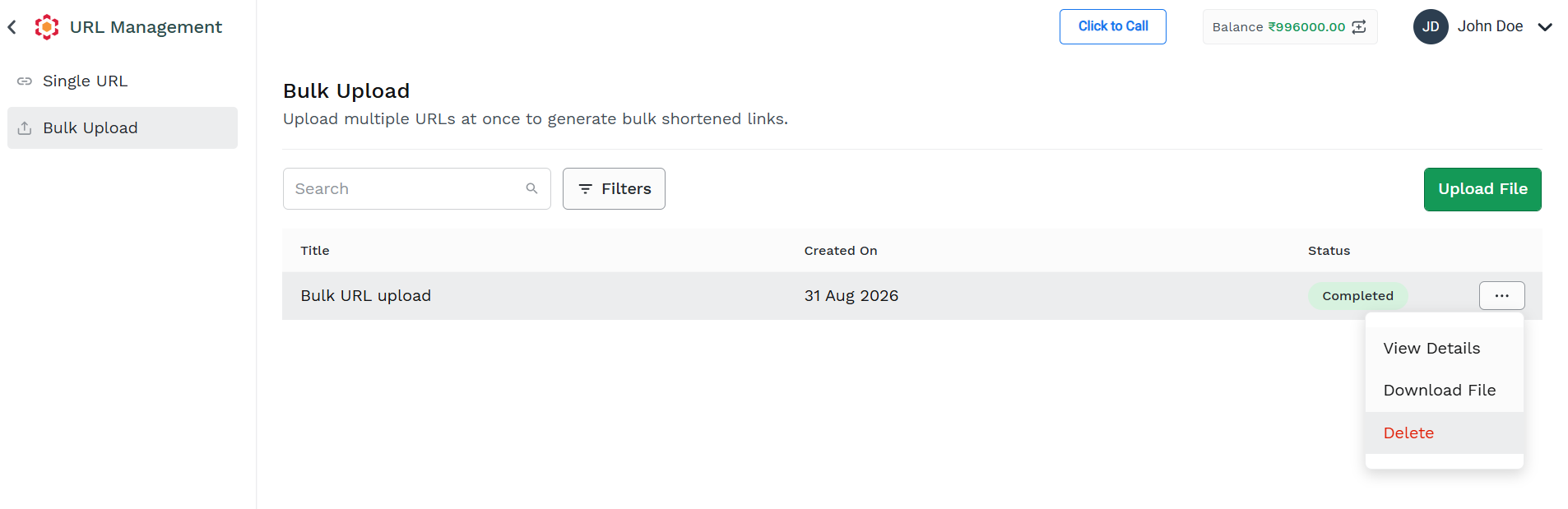Click the Click to Call button
This screenshot has width=1568, height=509.
pyautogui.click(x=1112, y=27)
